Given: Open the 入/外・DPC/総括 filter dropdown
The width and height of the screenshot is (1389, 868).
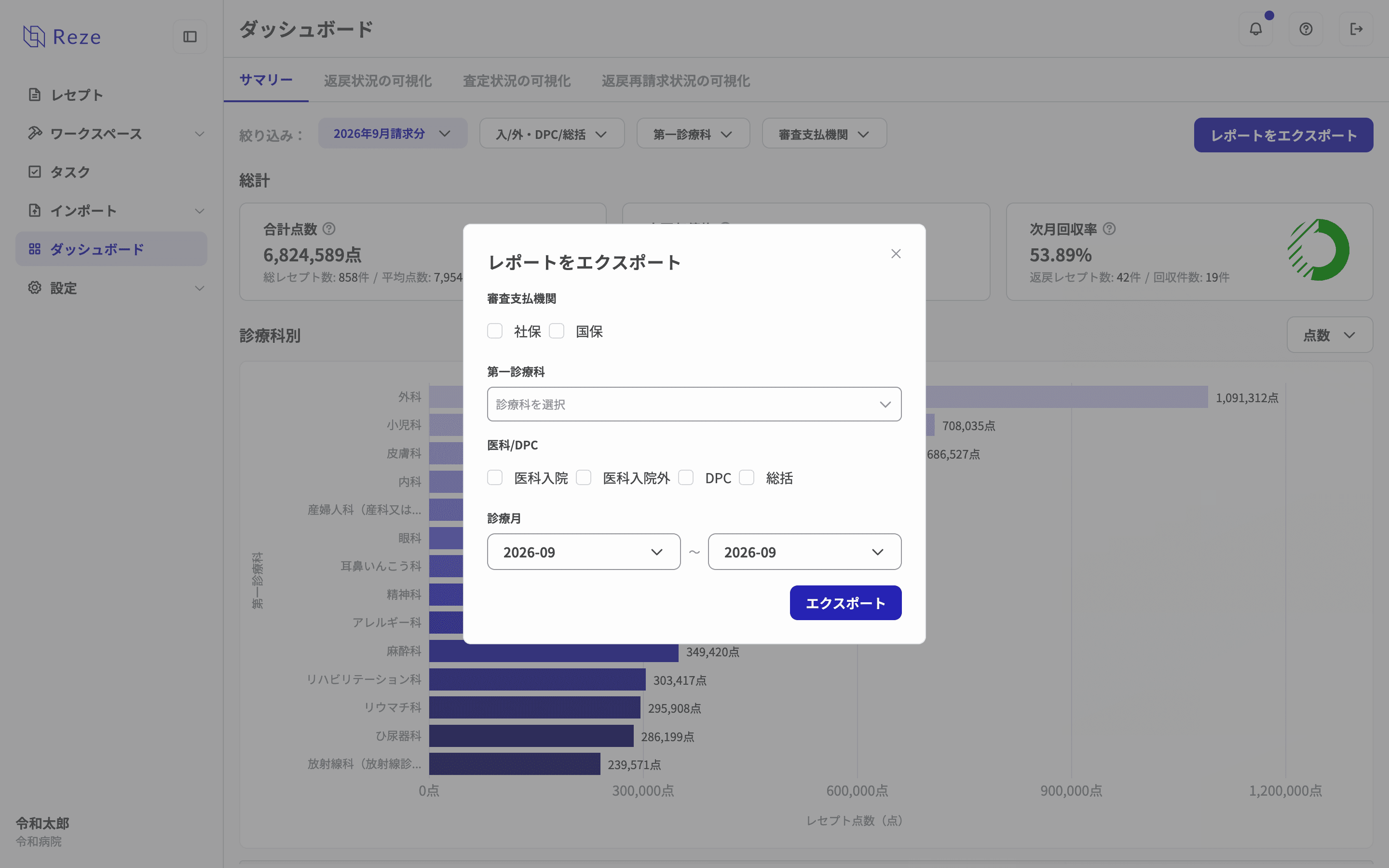Looking at the screenshot, I should click(x=552, y=134).
